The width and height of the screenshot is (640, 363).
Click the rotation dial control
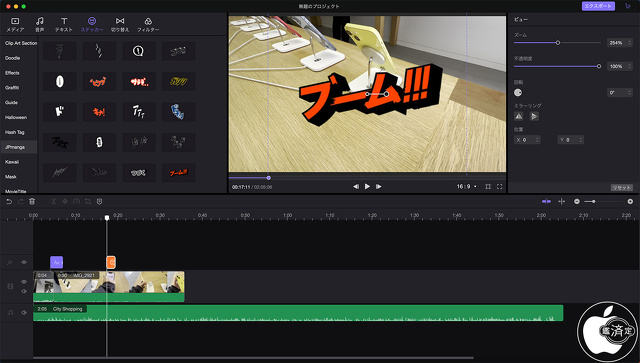(518, 93)
